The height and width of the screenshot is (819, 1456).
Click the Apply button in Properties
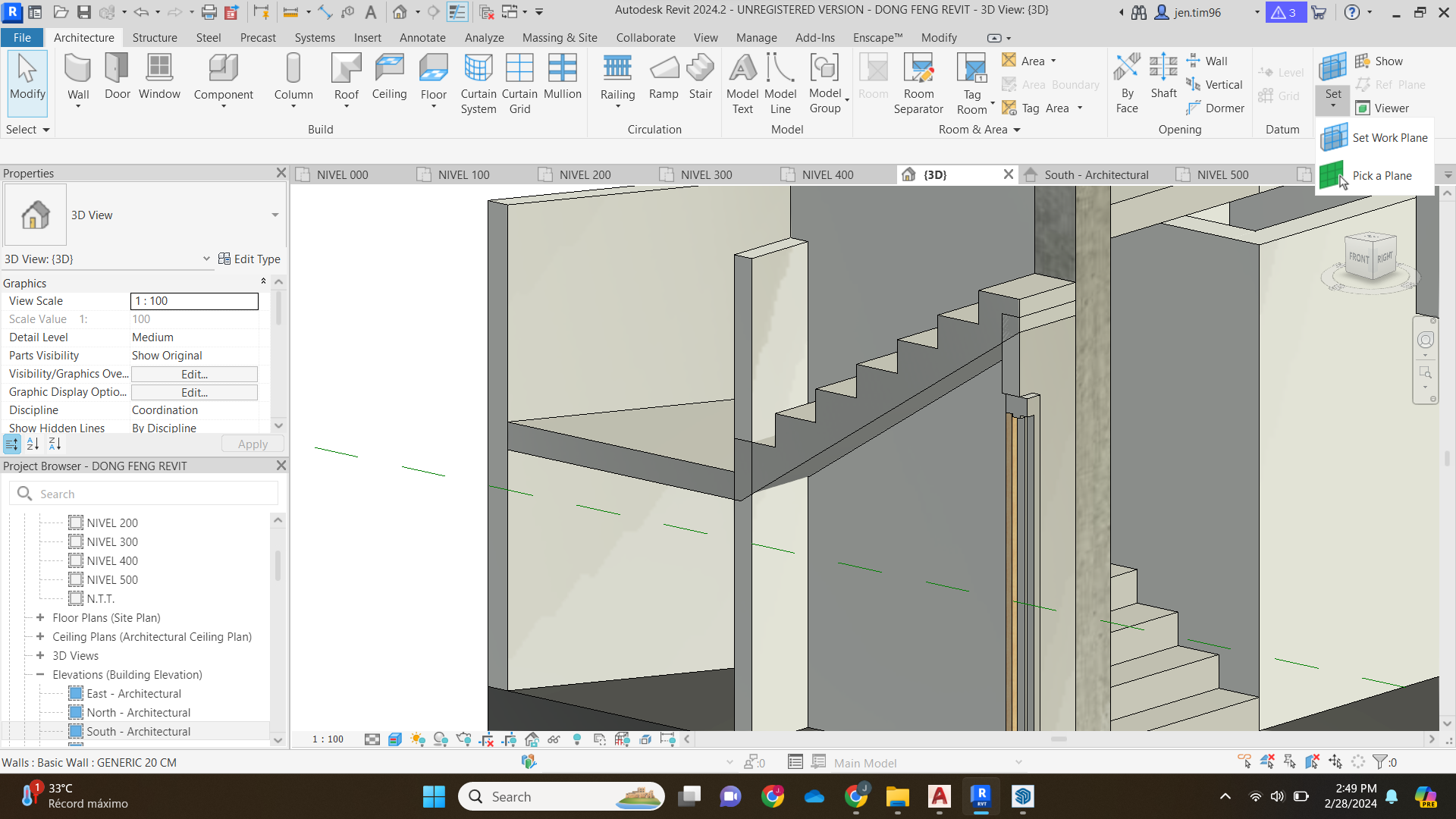pyautogui.click(x=253, y=444)
